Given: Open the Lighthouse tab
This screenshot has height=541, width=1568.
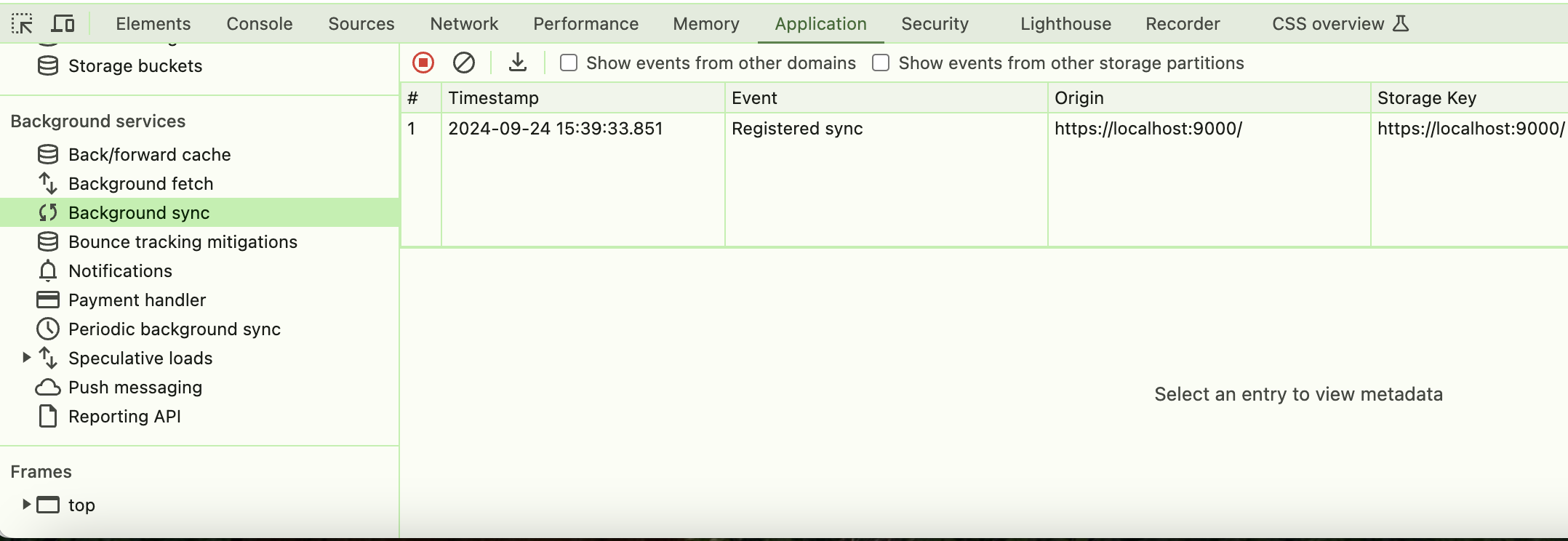Looking at the screenshot, I should click(1065, 24).
